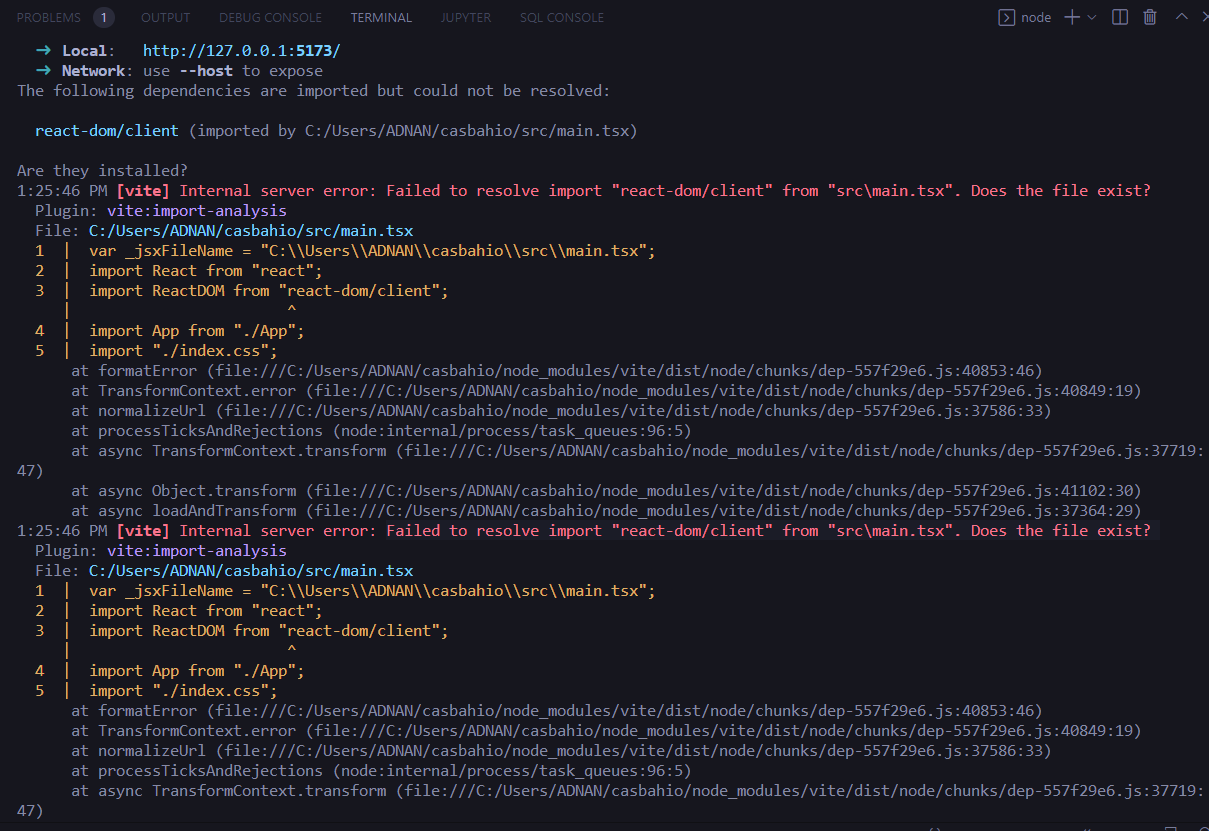Maximize panel with the up chevron

pos(1182,17)
